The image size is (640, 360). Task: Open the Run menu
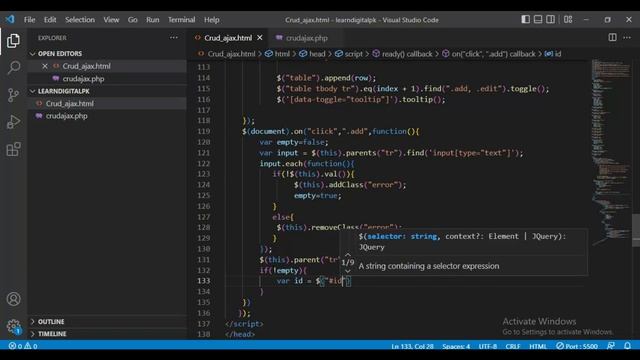(x=153, y=20)
